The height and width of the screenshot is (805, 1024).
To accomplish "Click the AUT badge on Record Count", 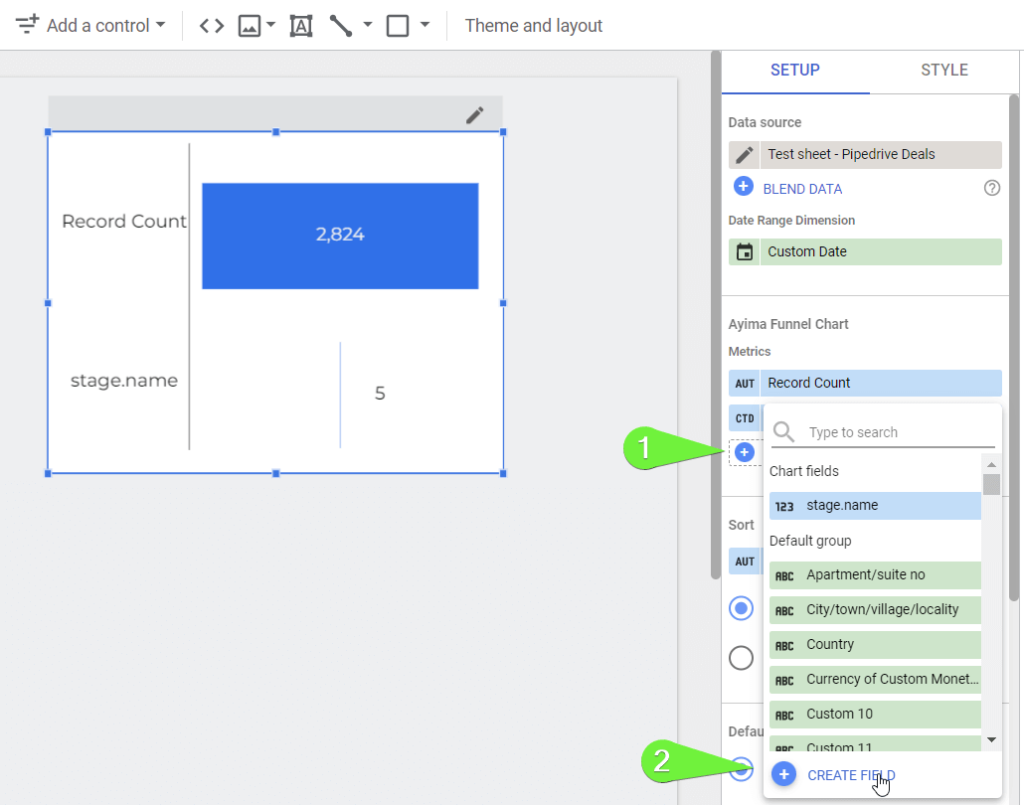I will 744,383.
